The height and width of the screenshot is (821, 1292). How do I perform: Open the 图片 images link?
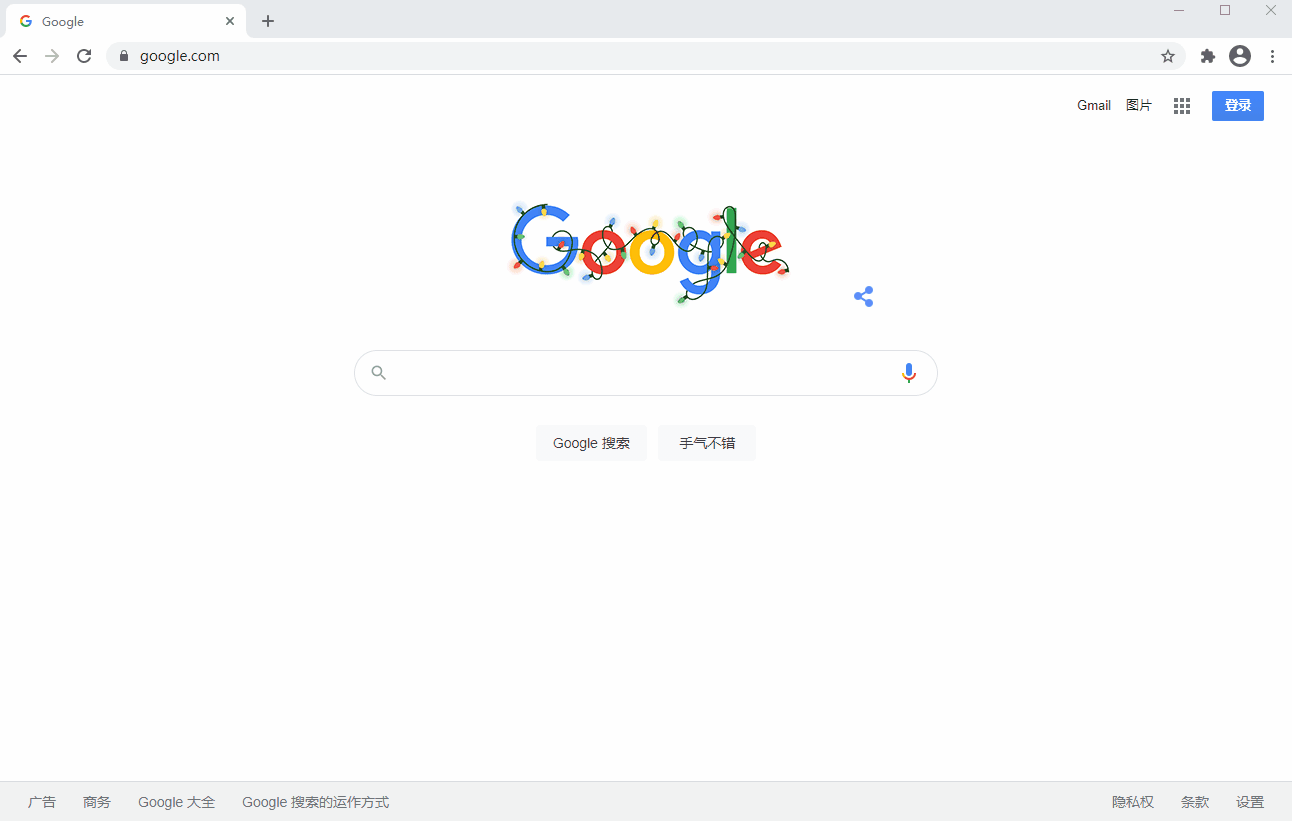[x=1139, y=105]
